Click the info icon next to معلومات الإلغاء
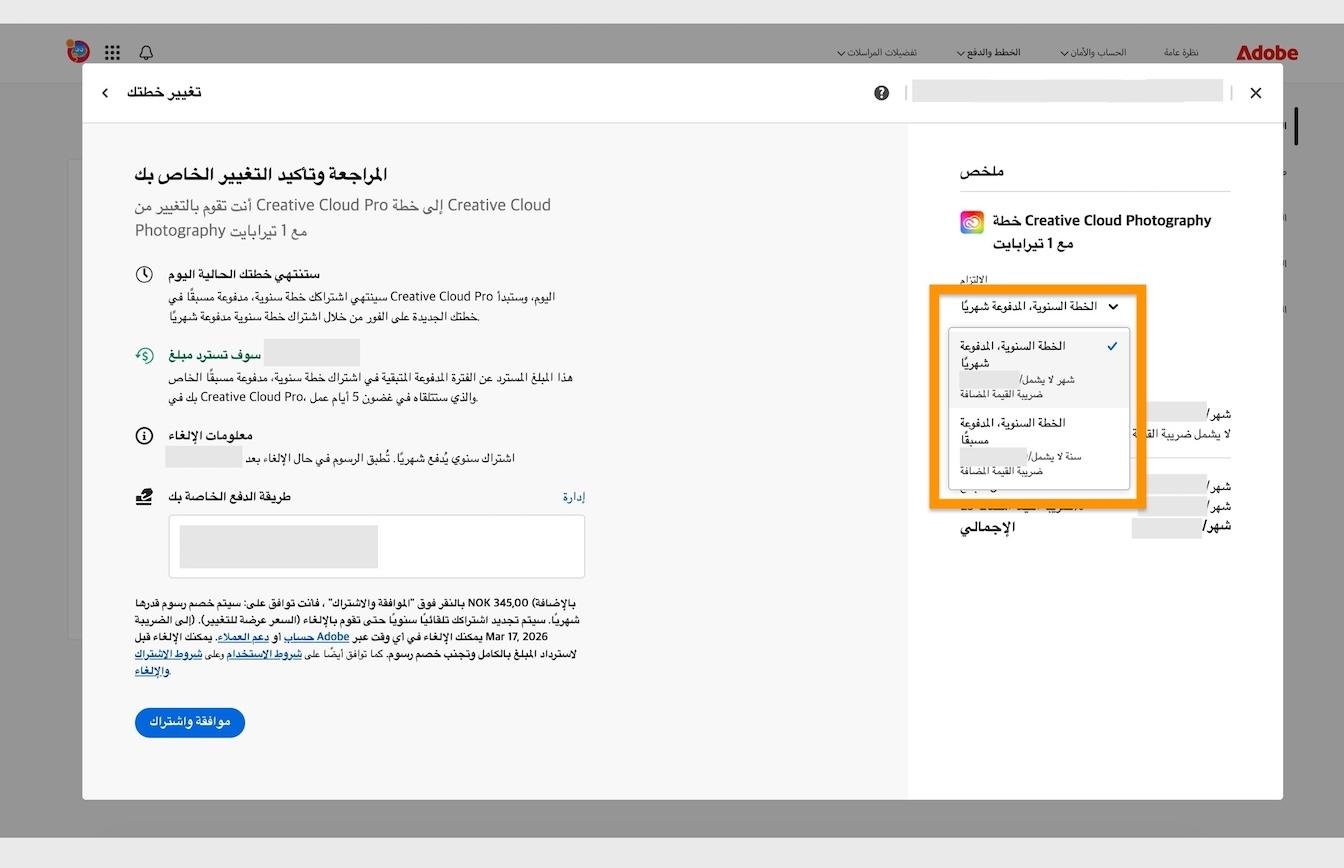 tap(145, 435)
